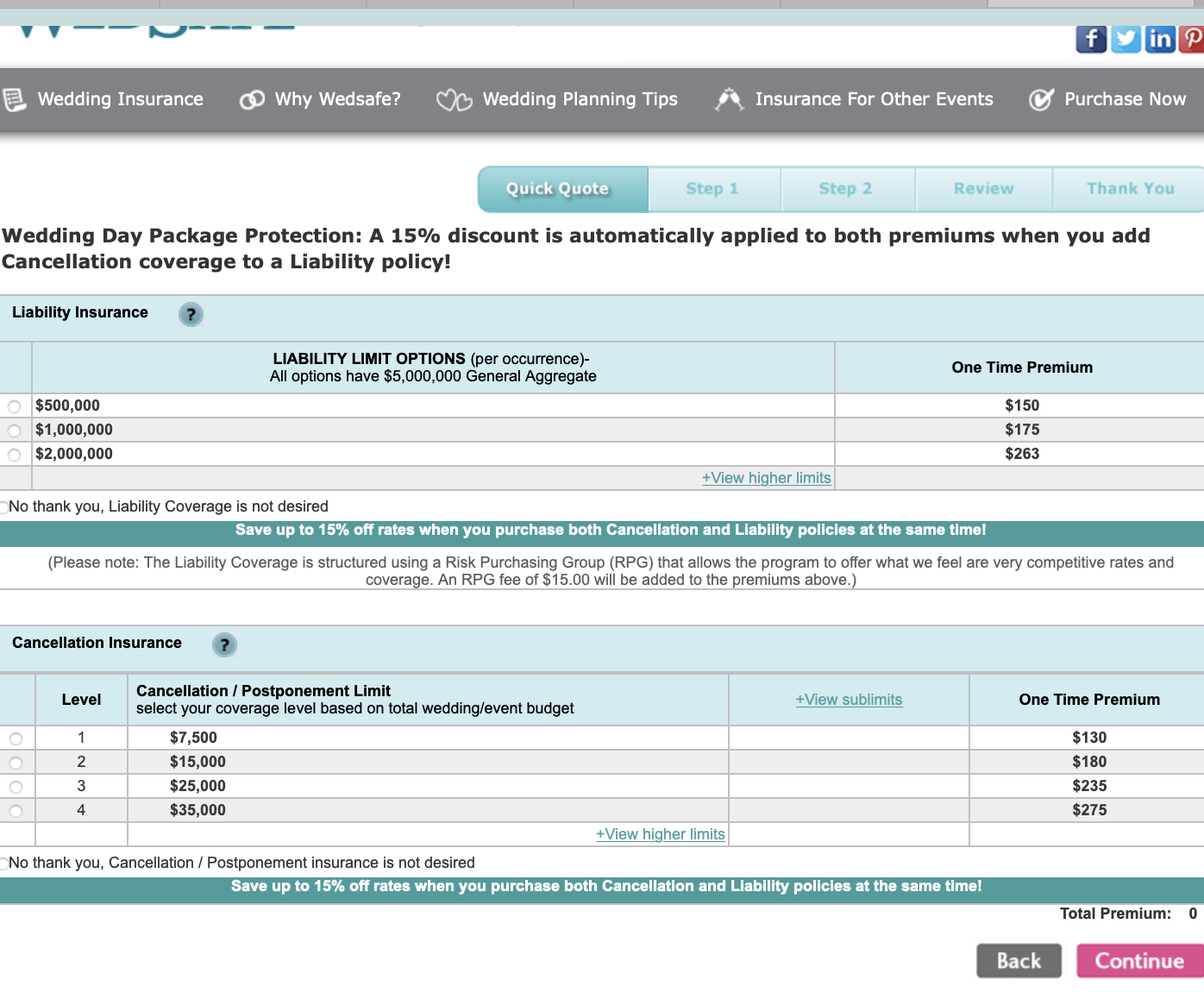Click the $2,000,000 liability limit amount
The height and width of the screenshot is (999, 1204).
point(74,454)
